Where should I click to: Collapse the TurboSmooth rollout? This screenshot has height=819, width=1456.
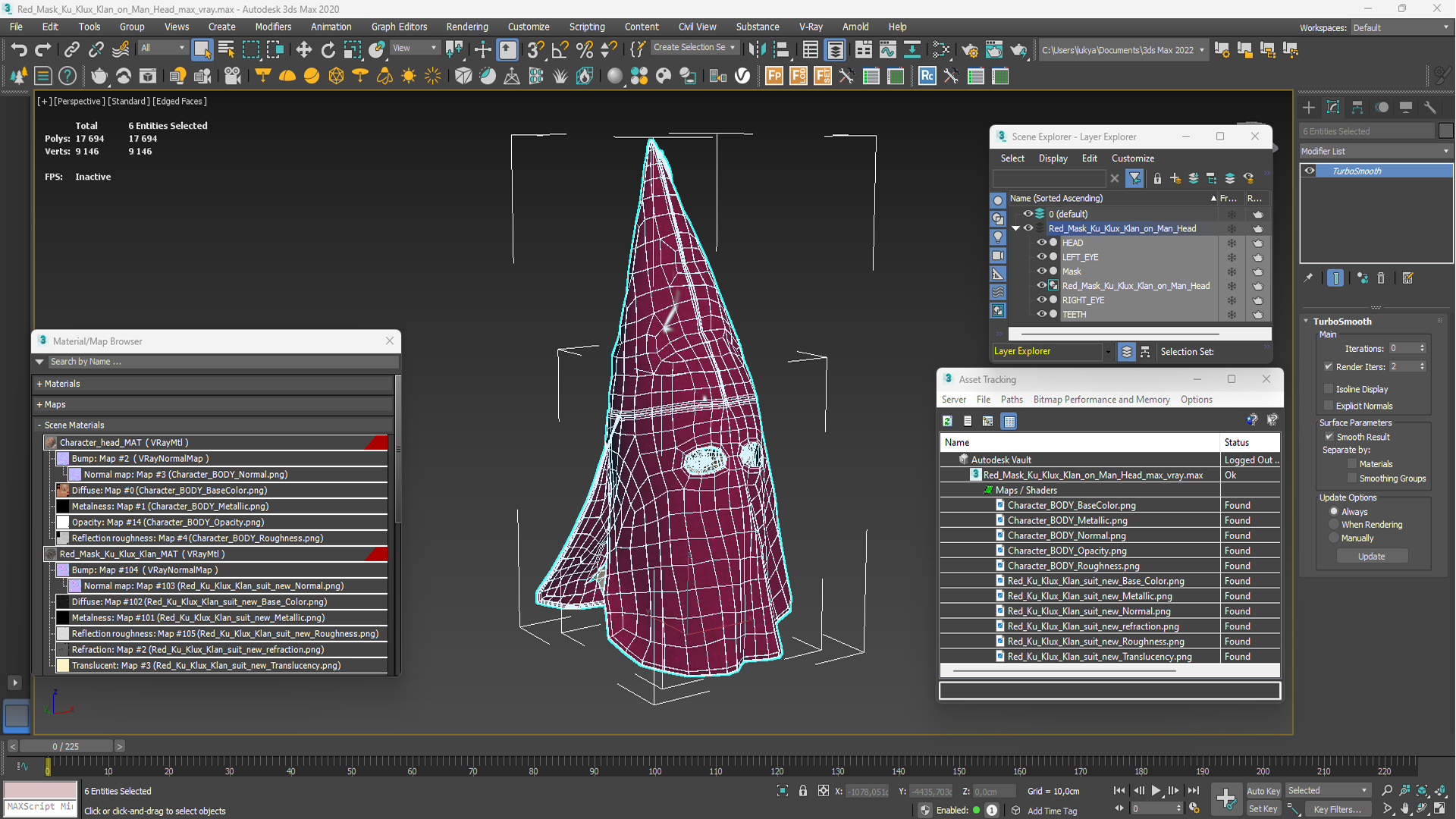(1306, 321)
